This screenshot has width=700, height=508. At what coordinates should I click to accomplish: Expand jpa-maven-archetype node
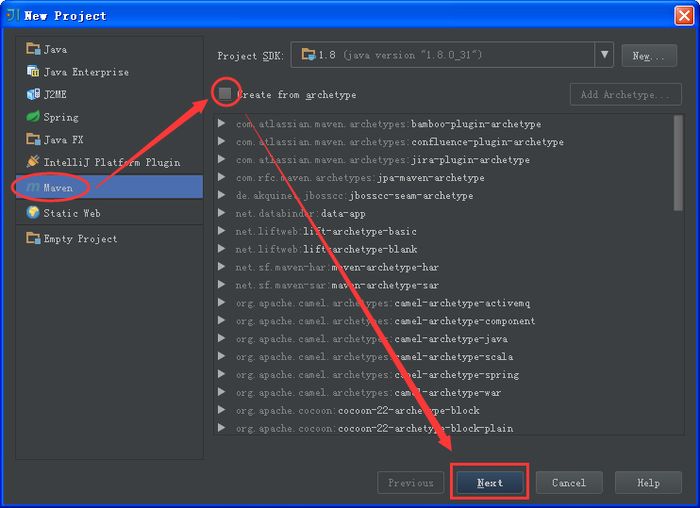[x=221, y=177]
